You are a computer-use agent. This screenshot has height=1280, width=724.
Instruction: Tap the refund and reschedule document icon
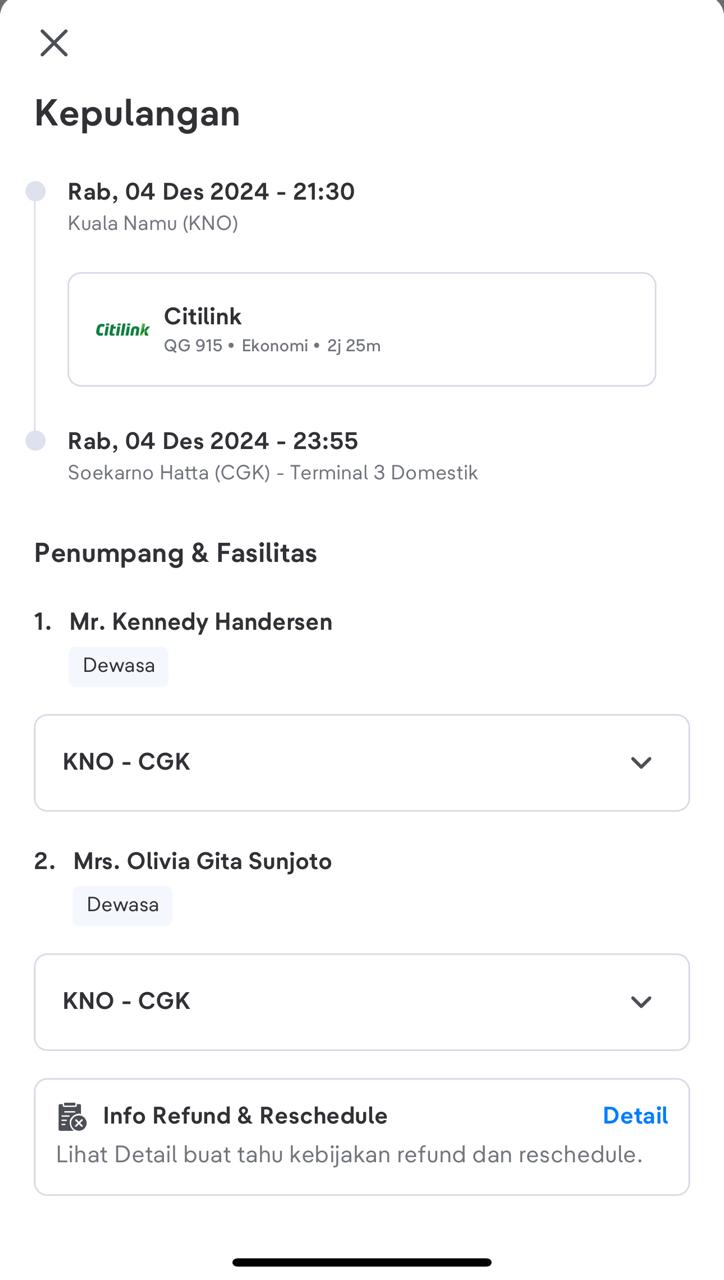[72, 1117]
